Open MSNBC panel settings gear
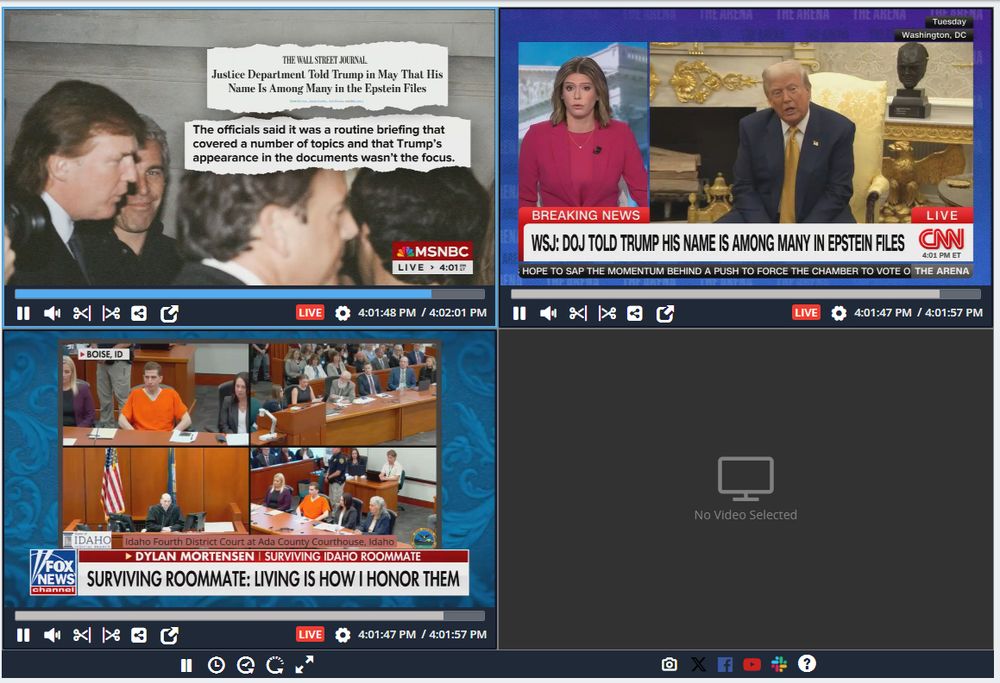 tap(342, 313)
